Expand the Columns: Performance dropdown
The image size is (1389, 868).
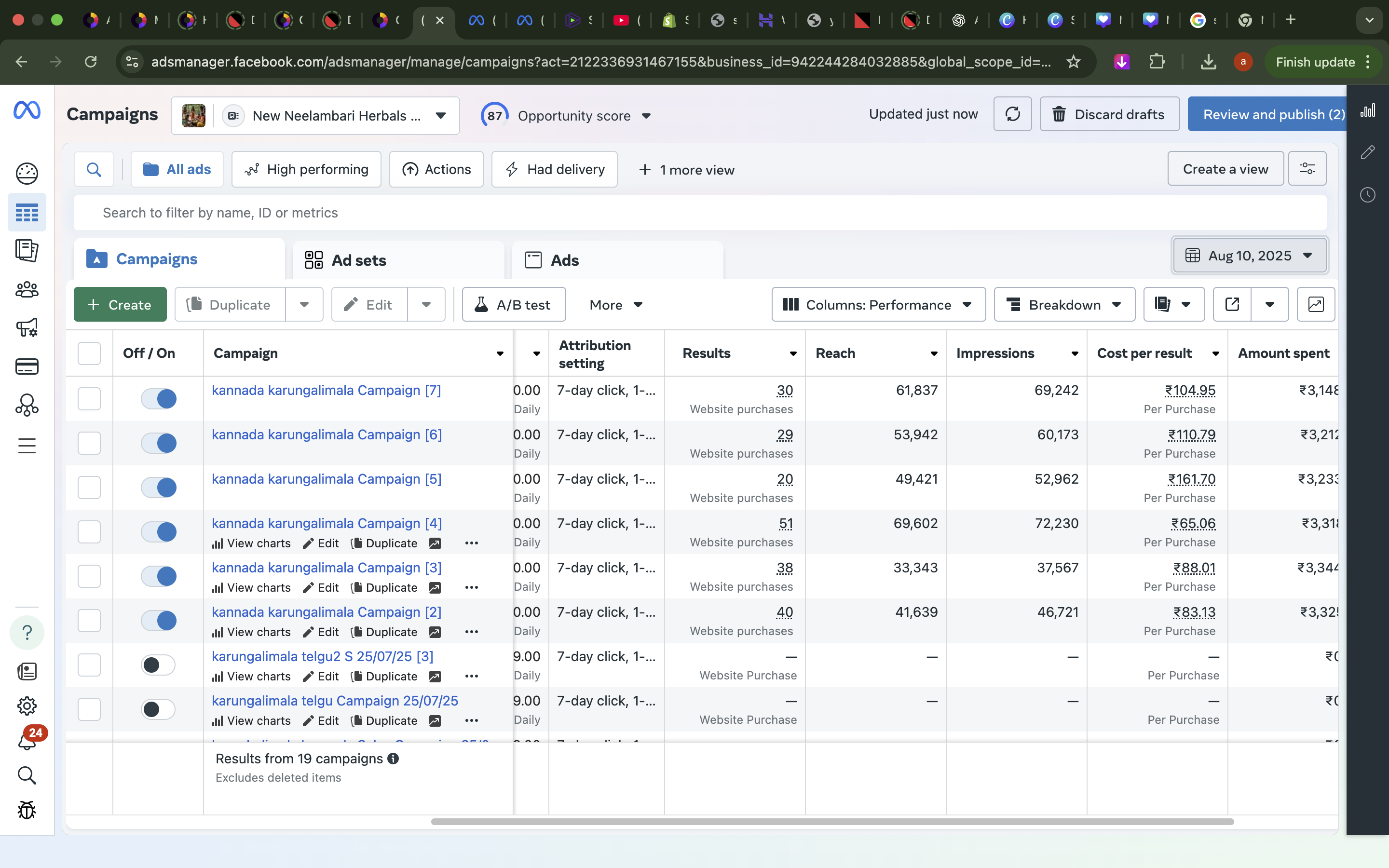tap(878, 305)
